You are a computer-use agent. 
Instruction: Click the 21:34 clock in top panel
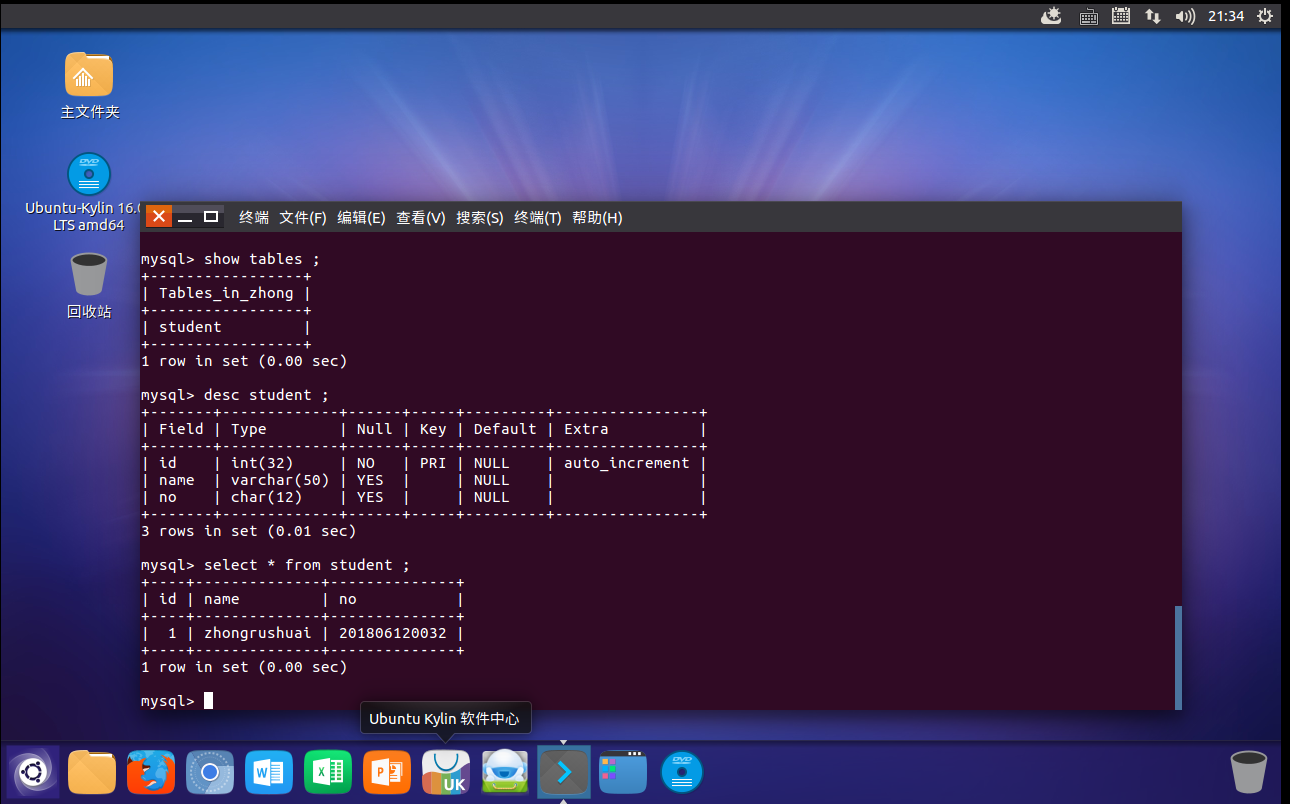[1226, 16]
